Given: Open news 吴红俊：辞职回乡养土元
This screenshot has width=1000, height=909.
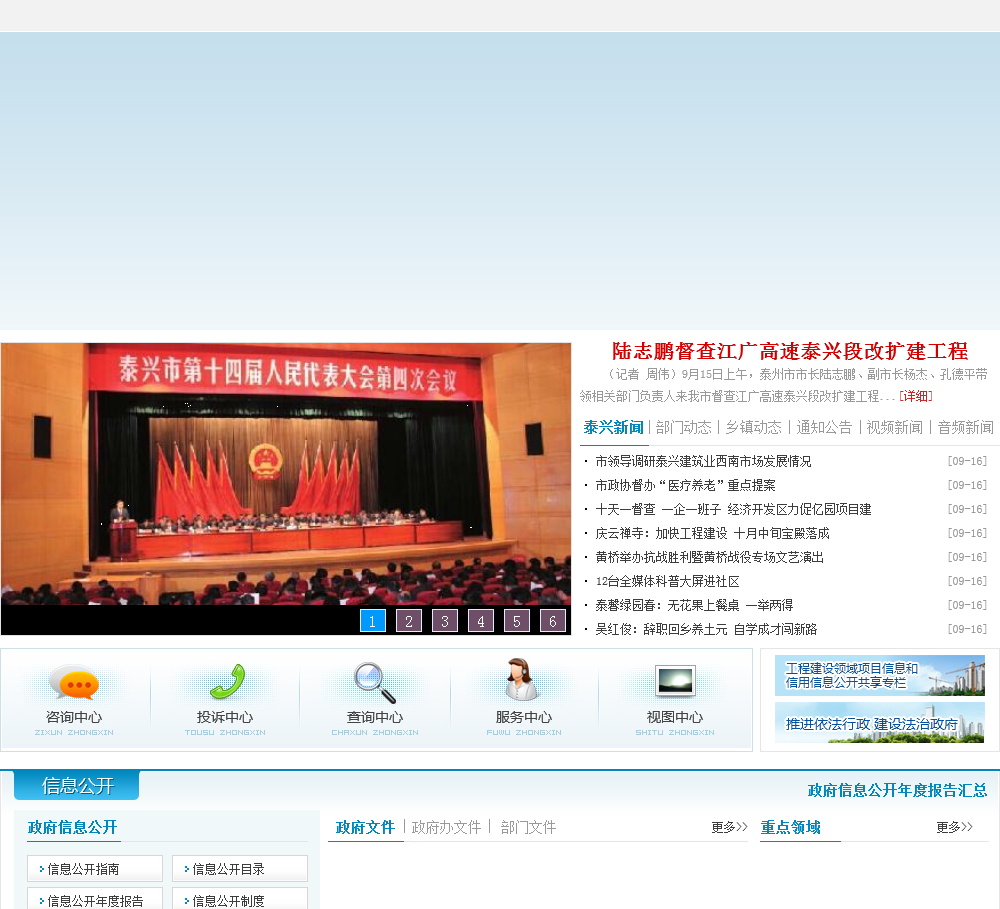Looking at the screenshot, I should click(x=707, y=630).
